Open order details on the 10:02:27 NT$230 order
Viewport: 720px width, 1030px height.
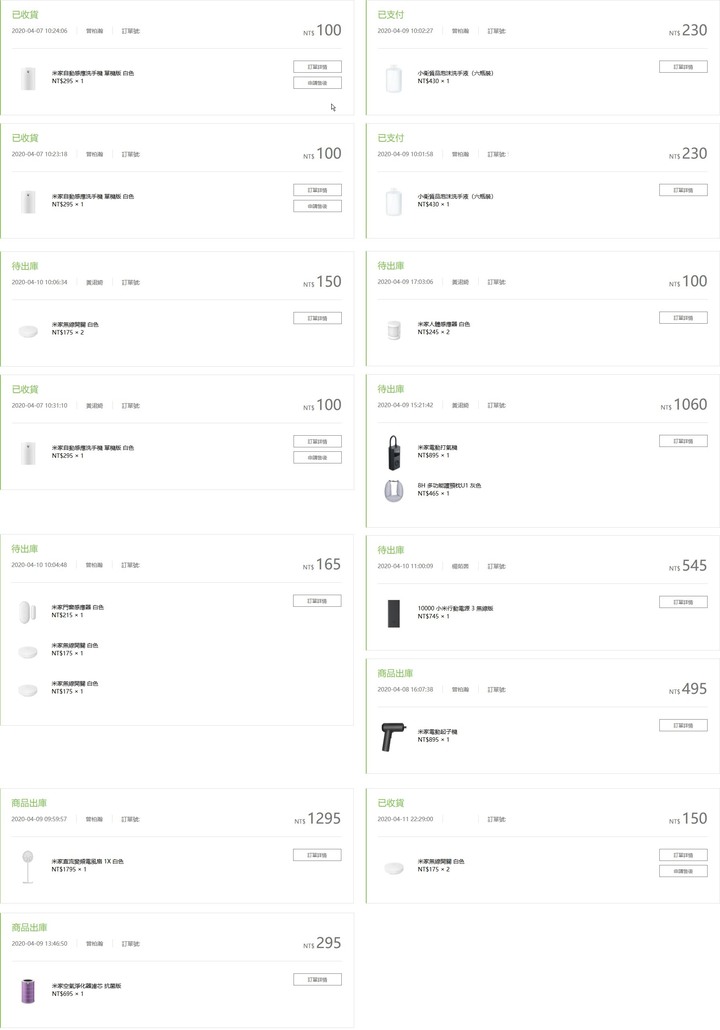pos(683,66)
